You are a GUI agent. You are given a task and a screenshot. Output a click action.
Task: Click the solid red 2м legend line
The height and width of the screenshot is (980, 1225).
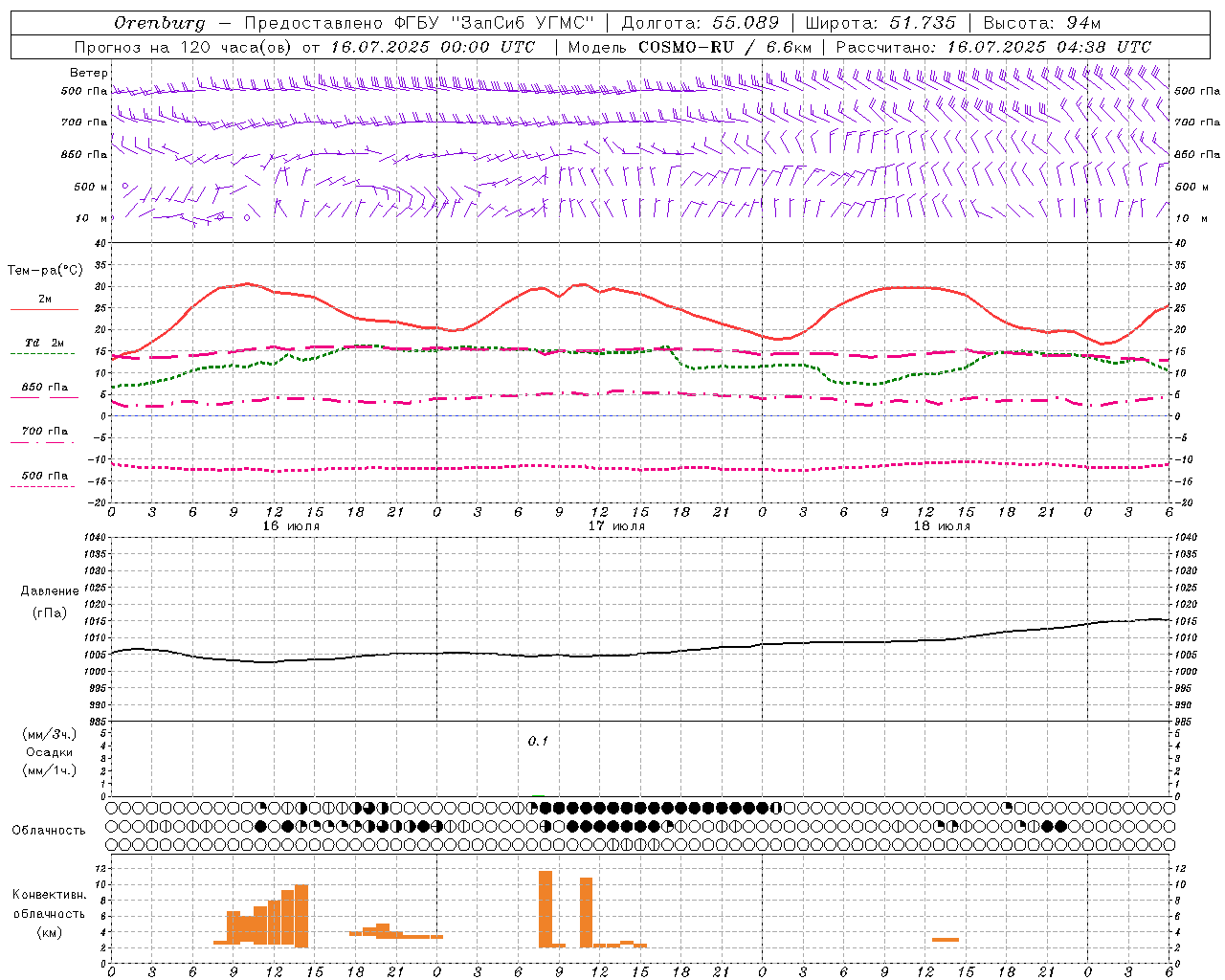(44, 310)
